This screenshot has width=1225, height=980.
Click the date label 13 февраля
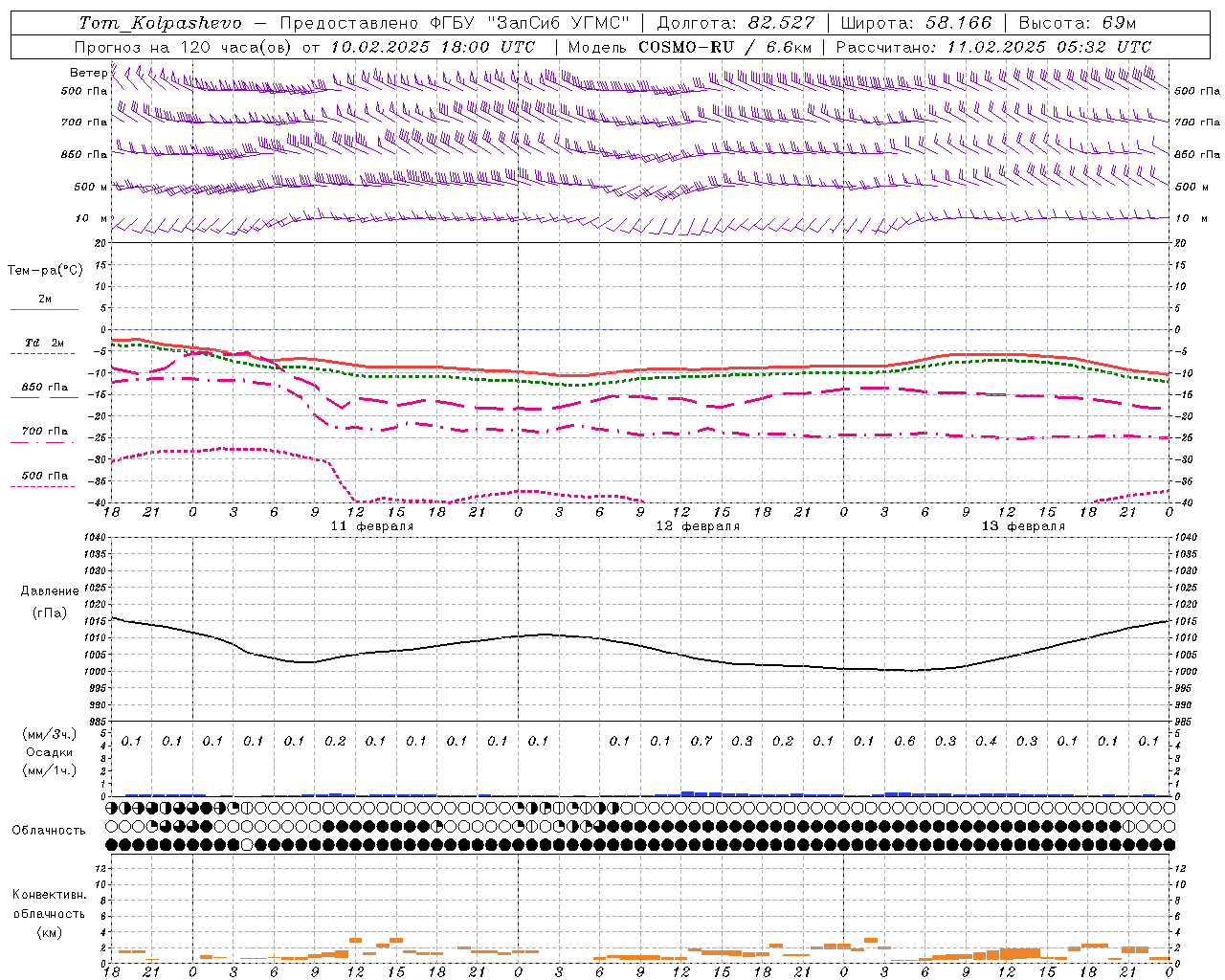1023,526
